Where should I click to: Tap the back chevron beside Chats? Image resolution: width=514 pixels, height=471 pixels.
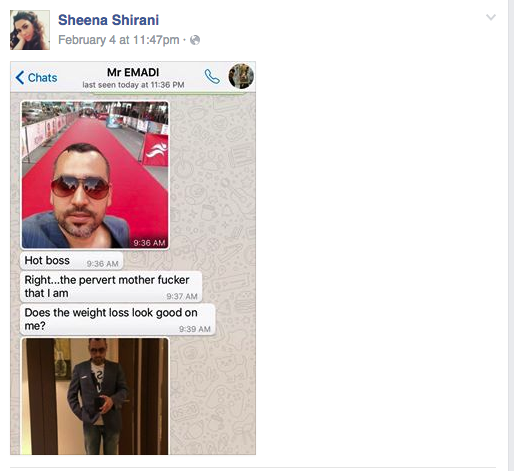tap(20, 78)
